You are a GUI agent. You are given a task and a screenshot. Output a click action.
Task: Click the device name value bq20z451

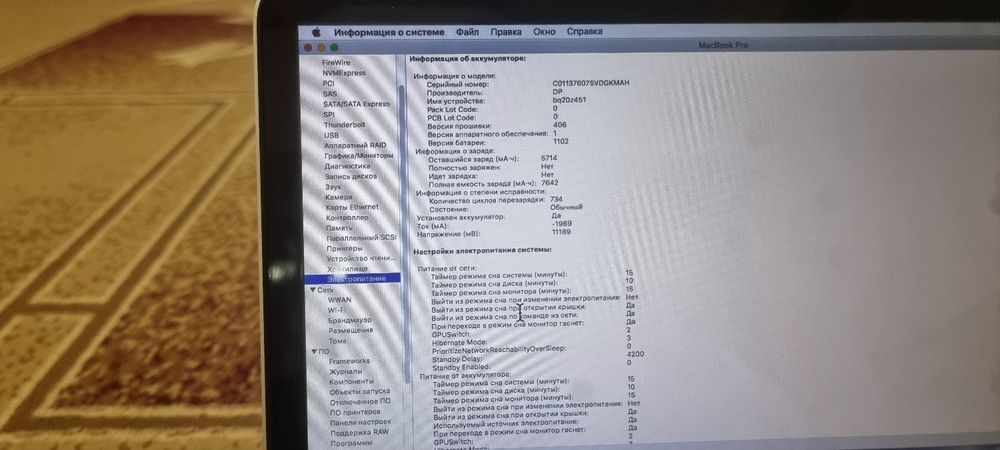(x=570, y=100)
